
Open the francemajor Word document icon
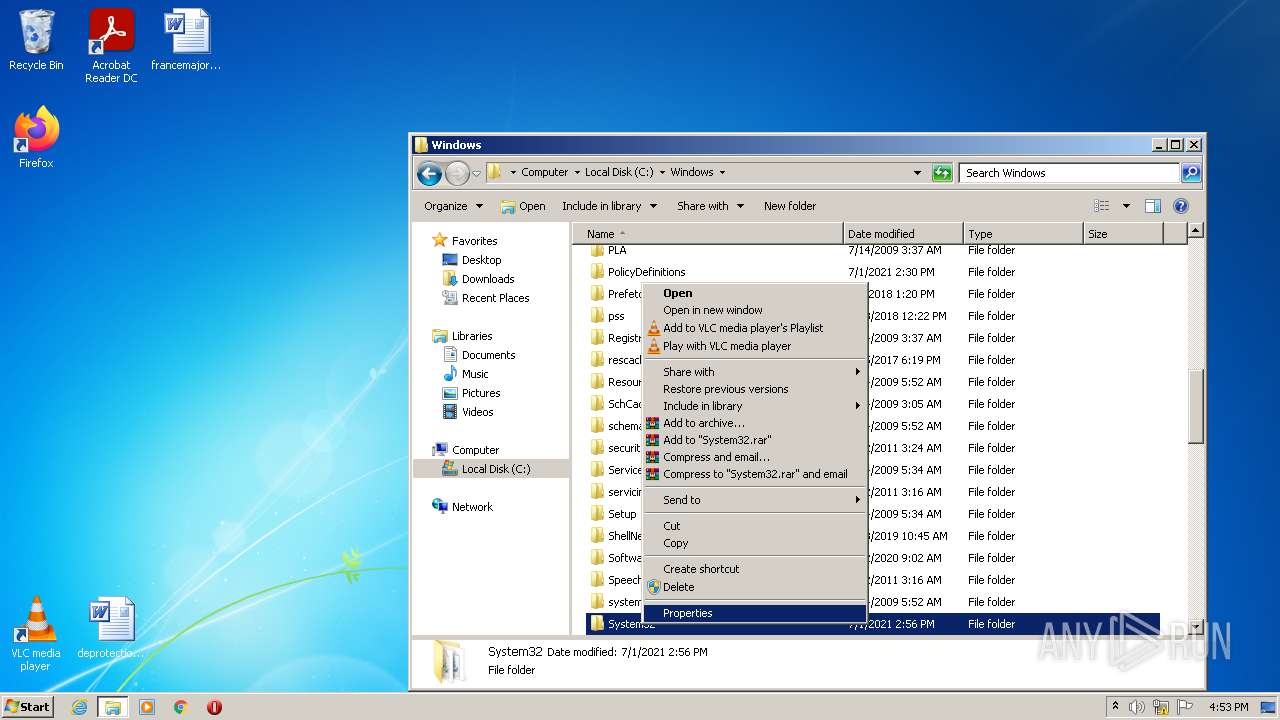point(186,40)
